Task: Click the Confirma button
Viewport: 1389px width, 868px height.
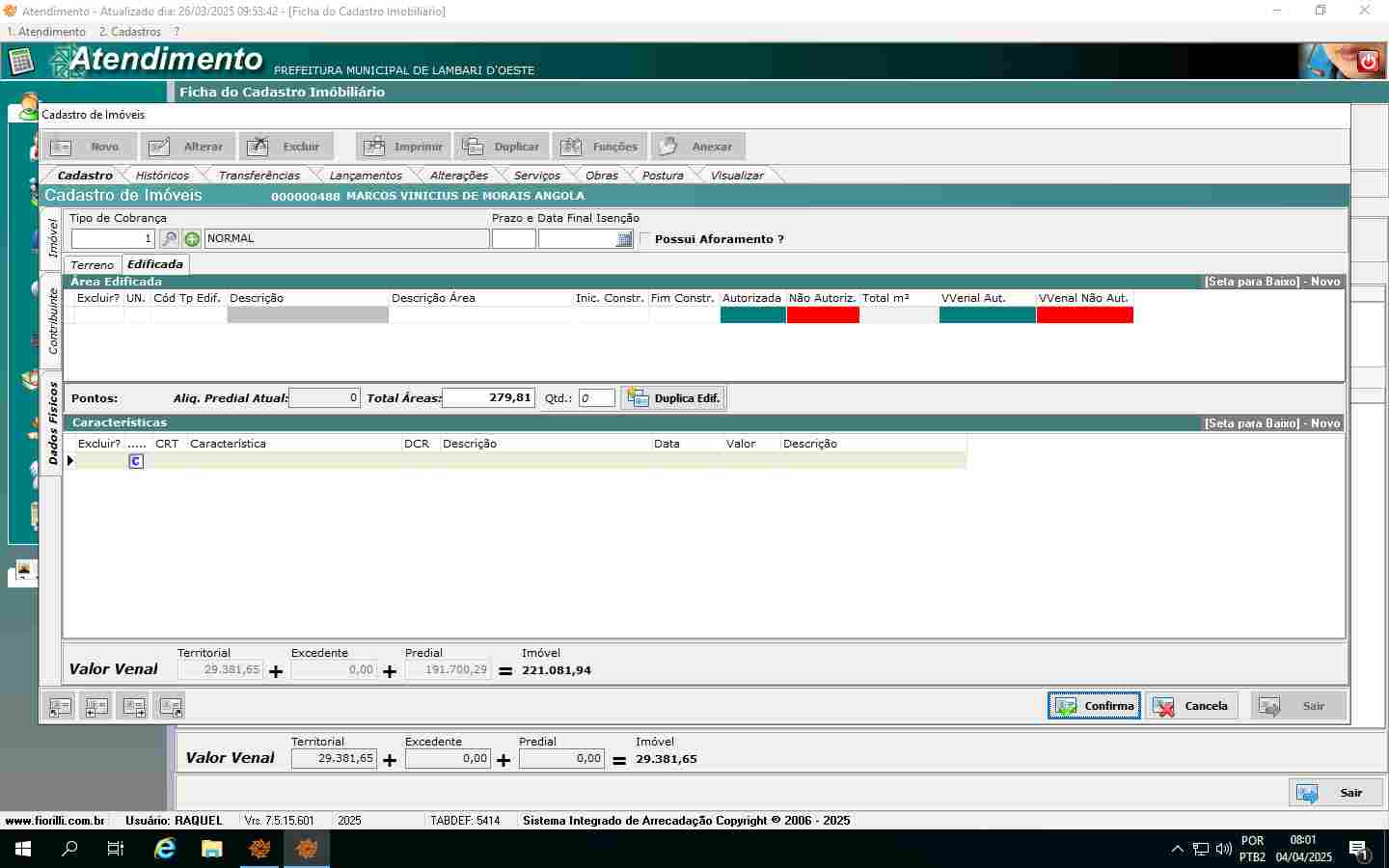Action: tap(1094, 706)
